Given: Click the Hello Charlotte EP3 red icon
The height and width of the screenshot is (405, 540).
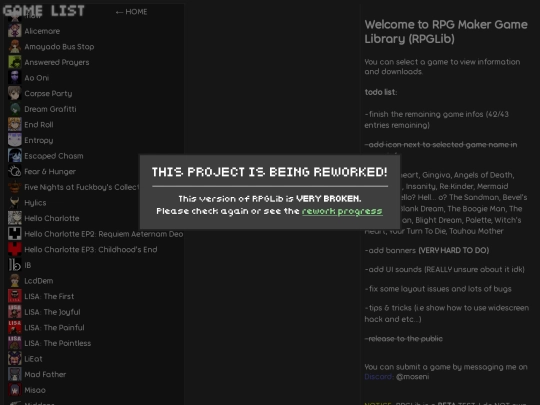Looking at the screenshot, I should [14, 249].
